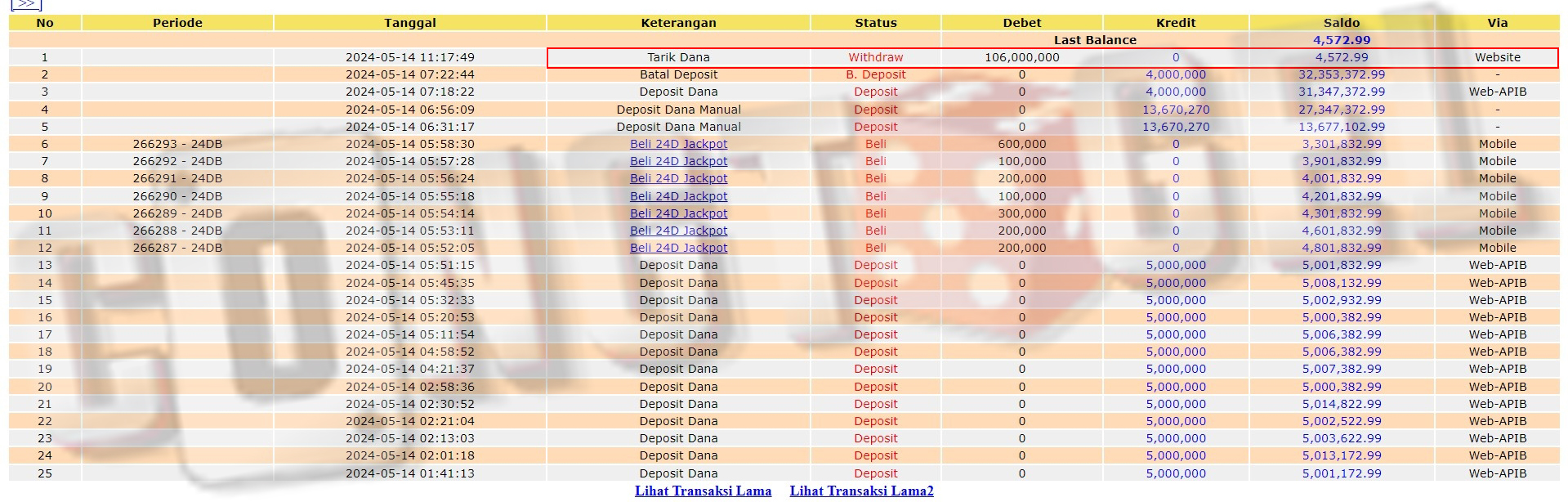1568x502 pixels.
Task: Click the Keterangan column header
Action: [x=678, y=23]
